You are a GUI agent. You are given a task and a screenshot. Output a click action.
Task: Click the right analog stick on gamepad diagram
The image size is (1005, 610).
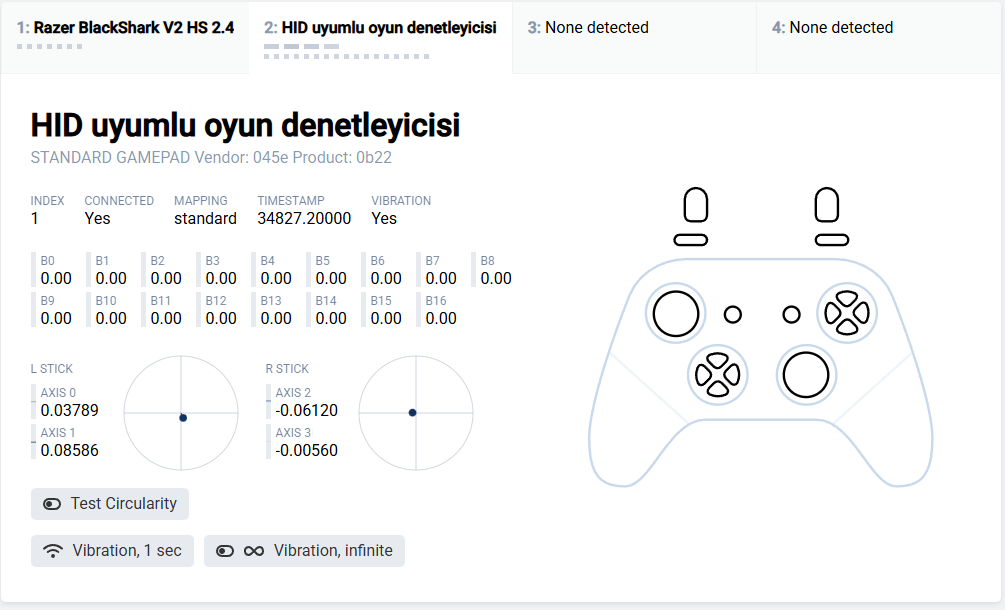806,375
